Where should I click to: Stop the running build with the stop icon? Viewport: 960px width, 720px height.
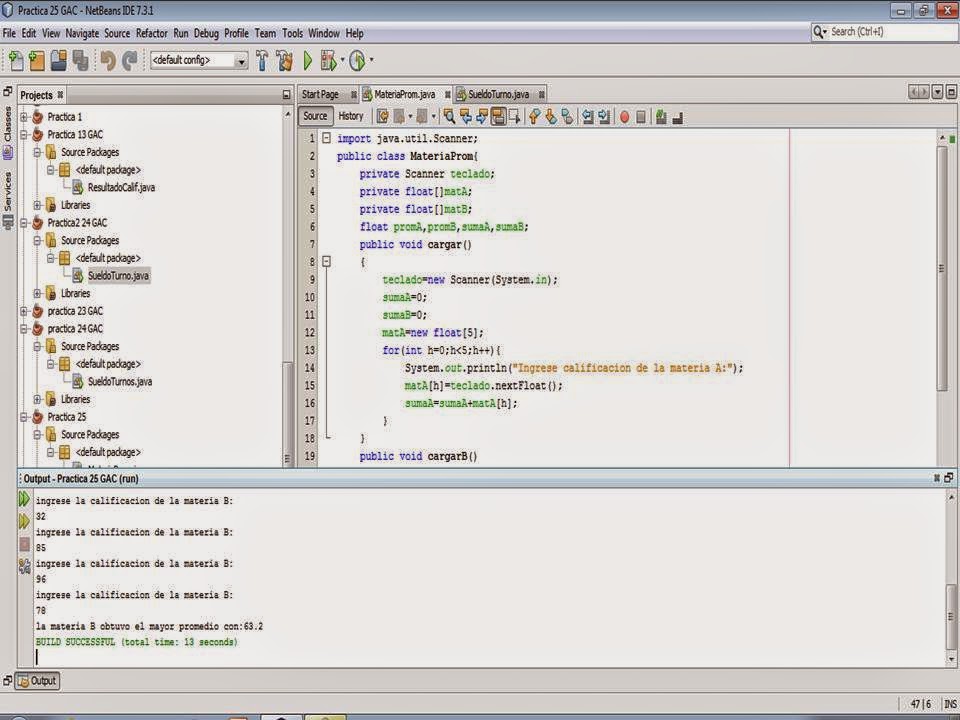tap(24, 543)
